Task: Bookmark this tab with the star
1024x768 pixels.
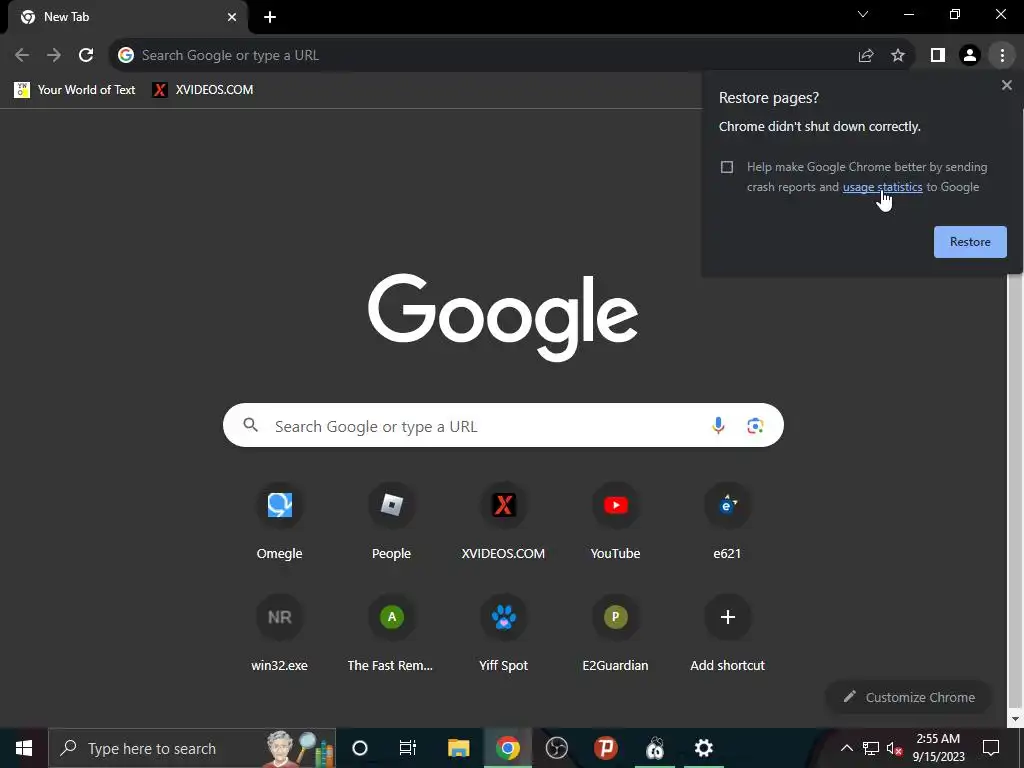Action: [x=898, y=56]
